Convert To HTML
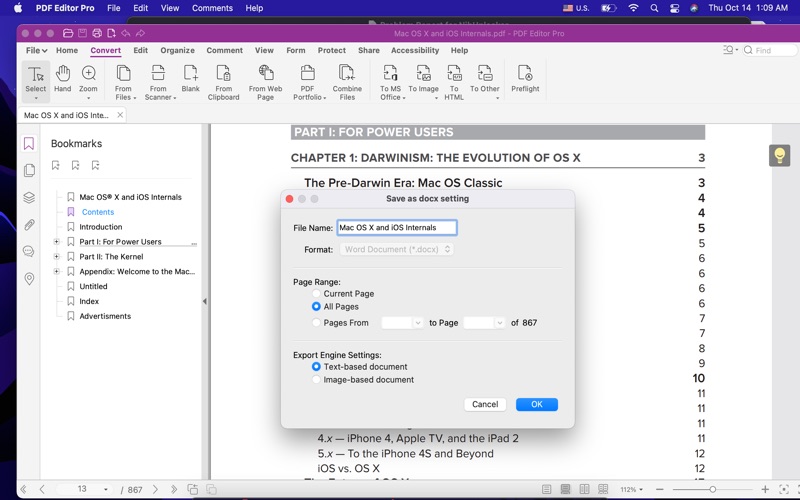Viewport: 800px width, 500px height. 454,82
